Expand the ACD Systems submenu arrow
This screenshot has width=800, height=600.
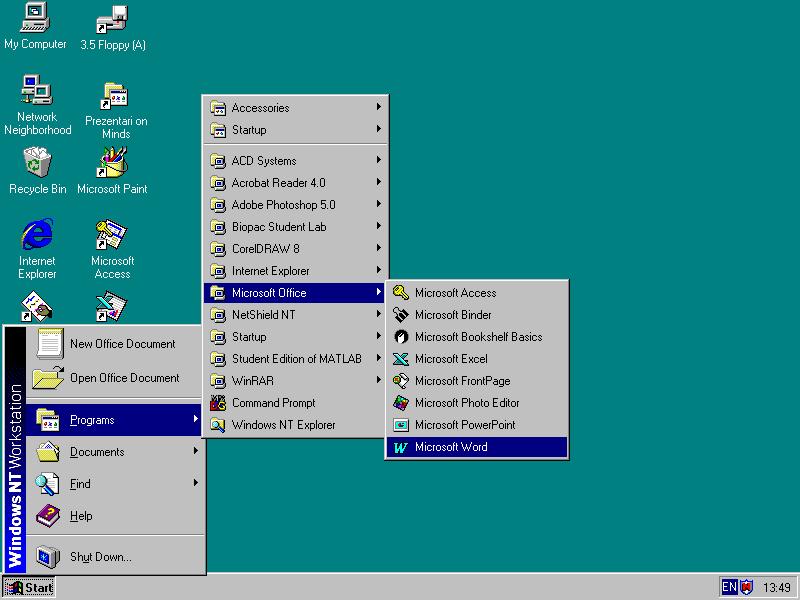(x=379, y=160)
